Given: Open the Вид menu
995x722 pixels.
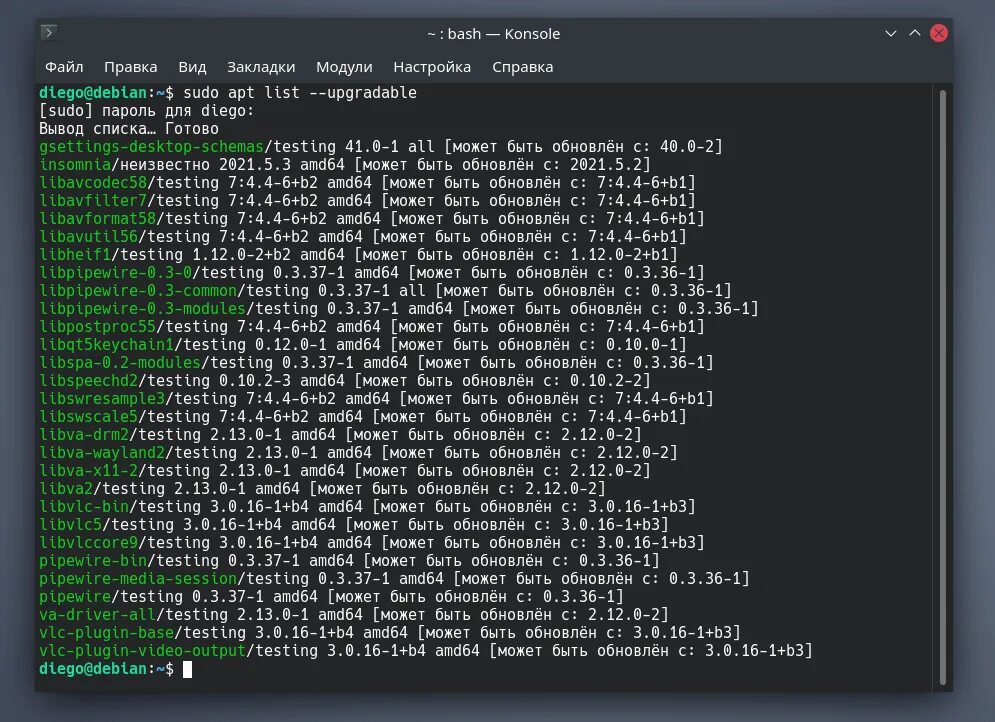Looking at the screenshot, I should click(192, 67).
